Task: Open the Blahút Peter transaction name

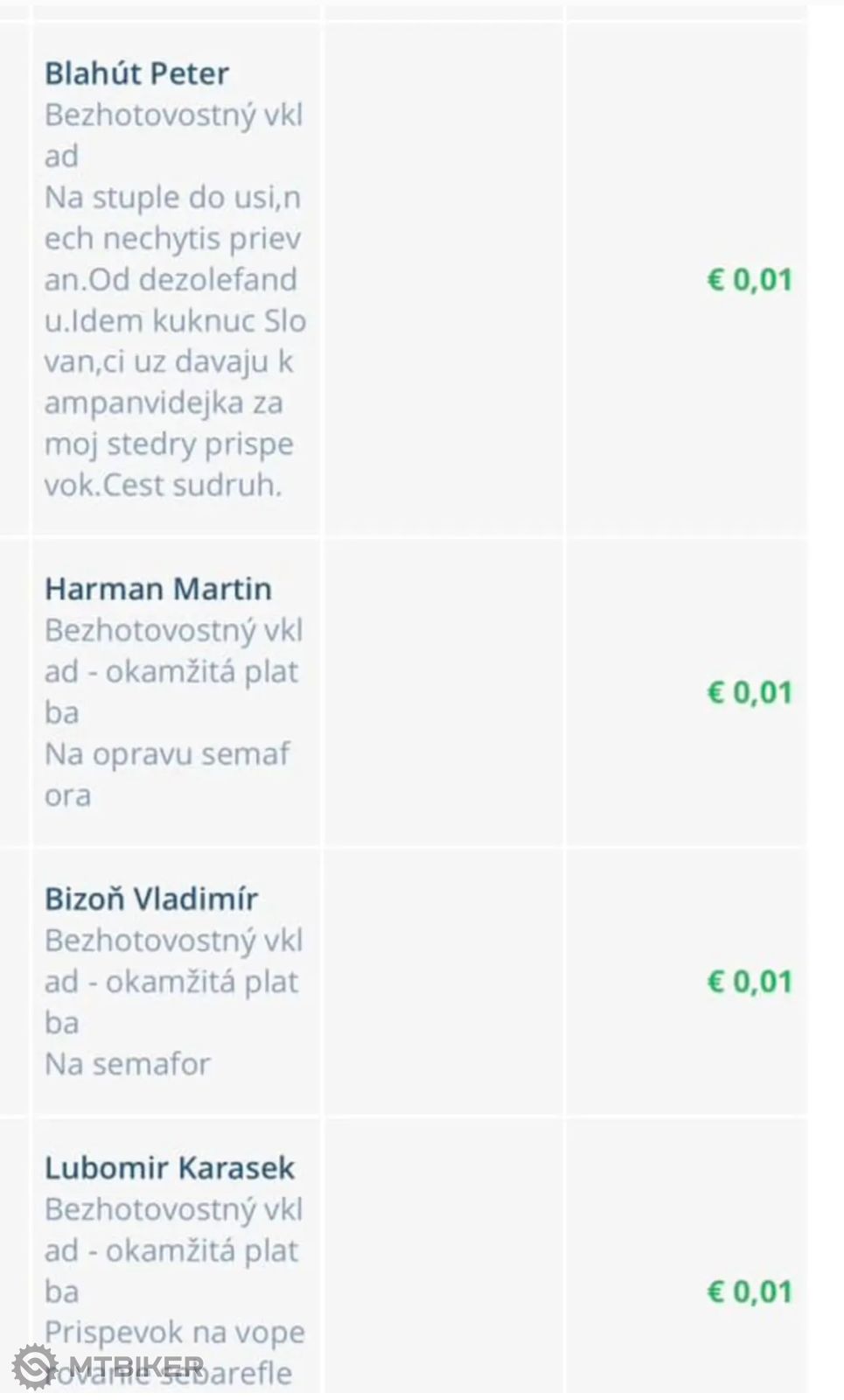Action: pos(136,73)
